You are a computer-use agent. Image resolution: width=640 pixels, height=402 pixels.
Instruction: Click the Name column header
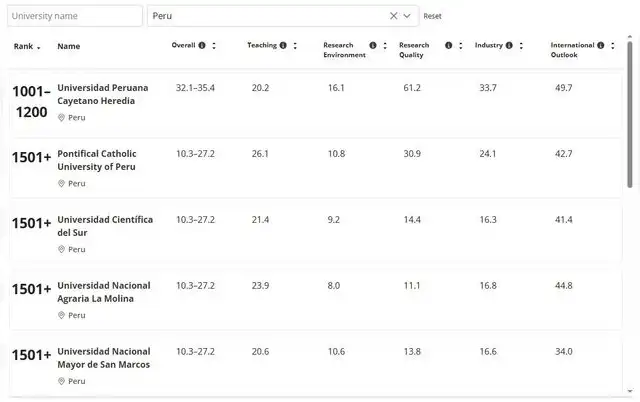(x=69, y=46)
